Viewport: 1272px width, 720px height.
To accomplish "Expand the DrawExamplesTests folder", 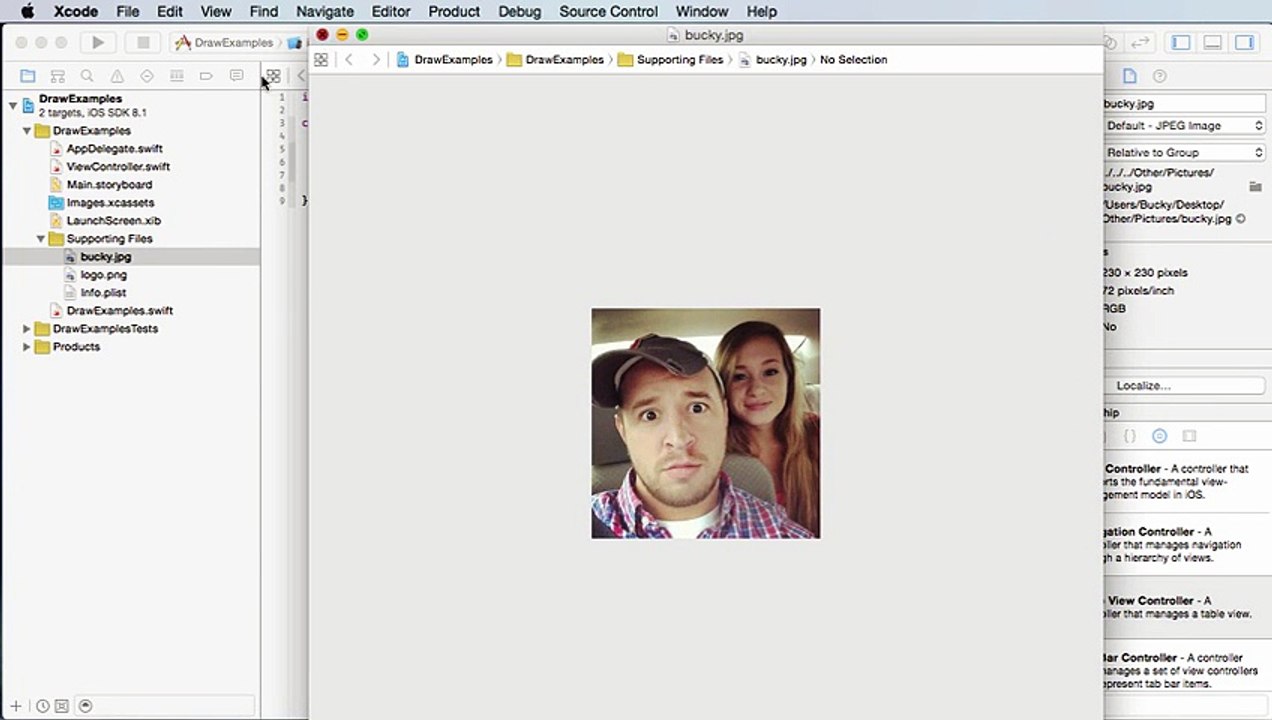I will click(27, 329).
